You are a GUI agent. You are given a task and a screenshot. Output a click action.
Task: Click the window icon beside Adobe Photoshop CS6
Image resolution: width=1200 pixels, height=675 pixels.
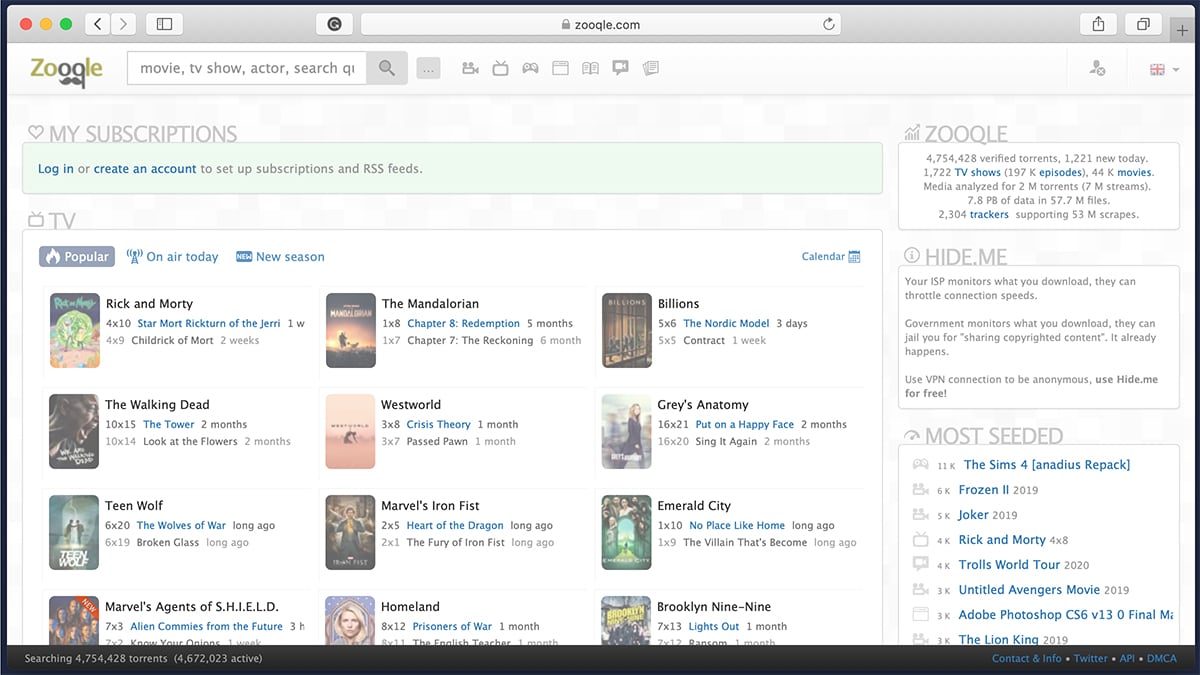click(x=921, y=615)
